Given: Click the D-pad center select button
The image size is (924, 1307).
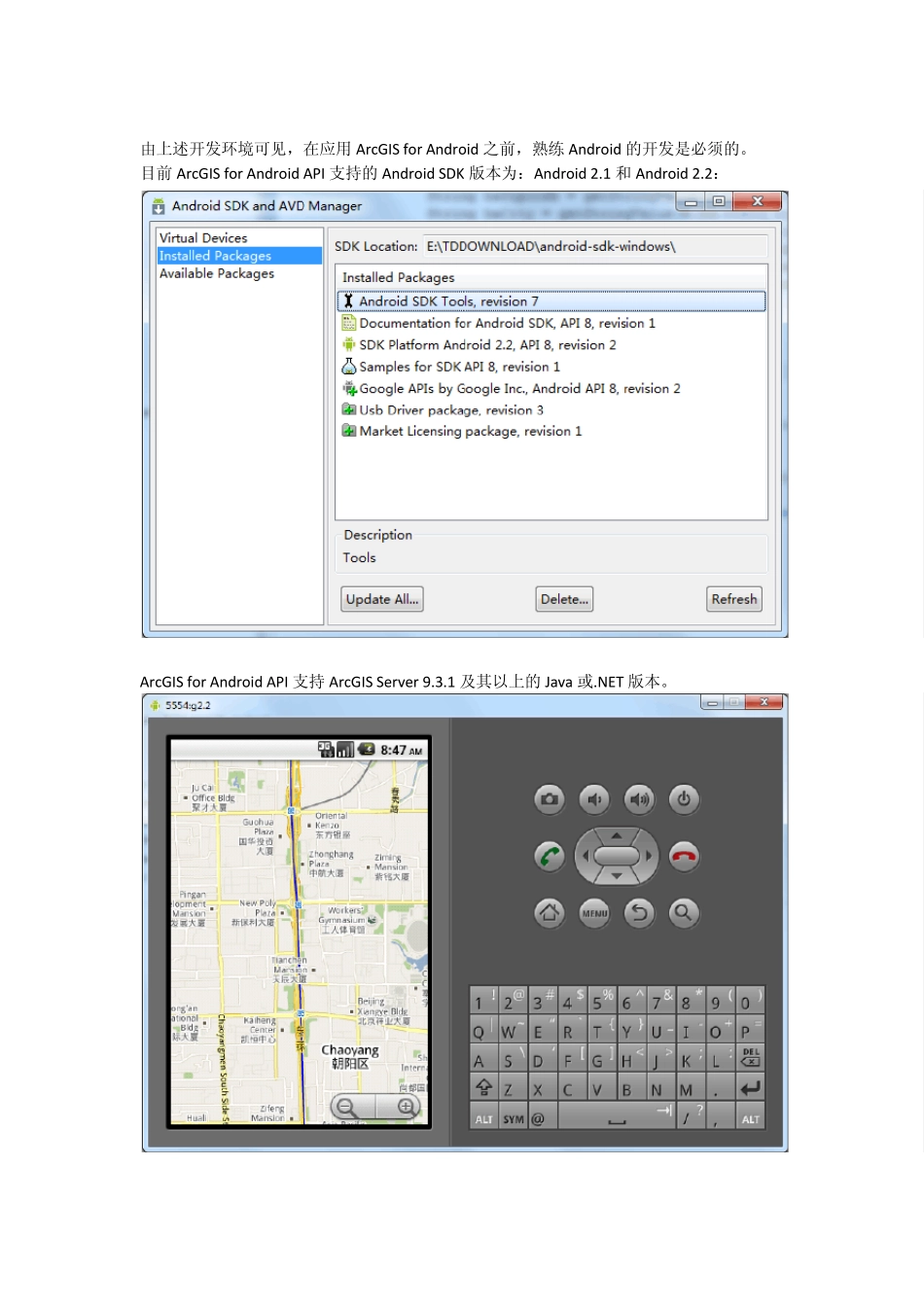Looking at the screenshot, I should (617, 856).
